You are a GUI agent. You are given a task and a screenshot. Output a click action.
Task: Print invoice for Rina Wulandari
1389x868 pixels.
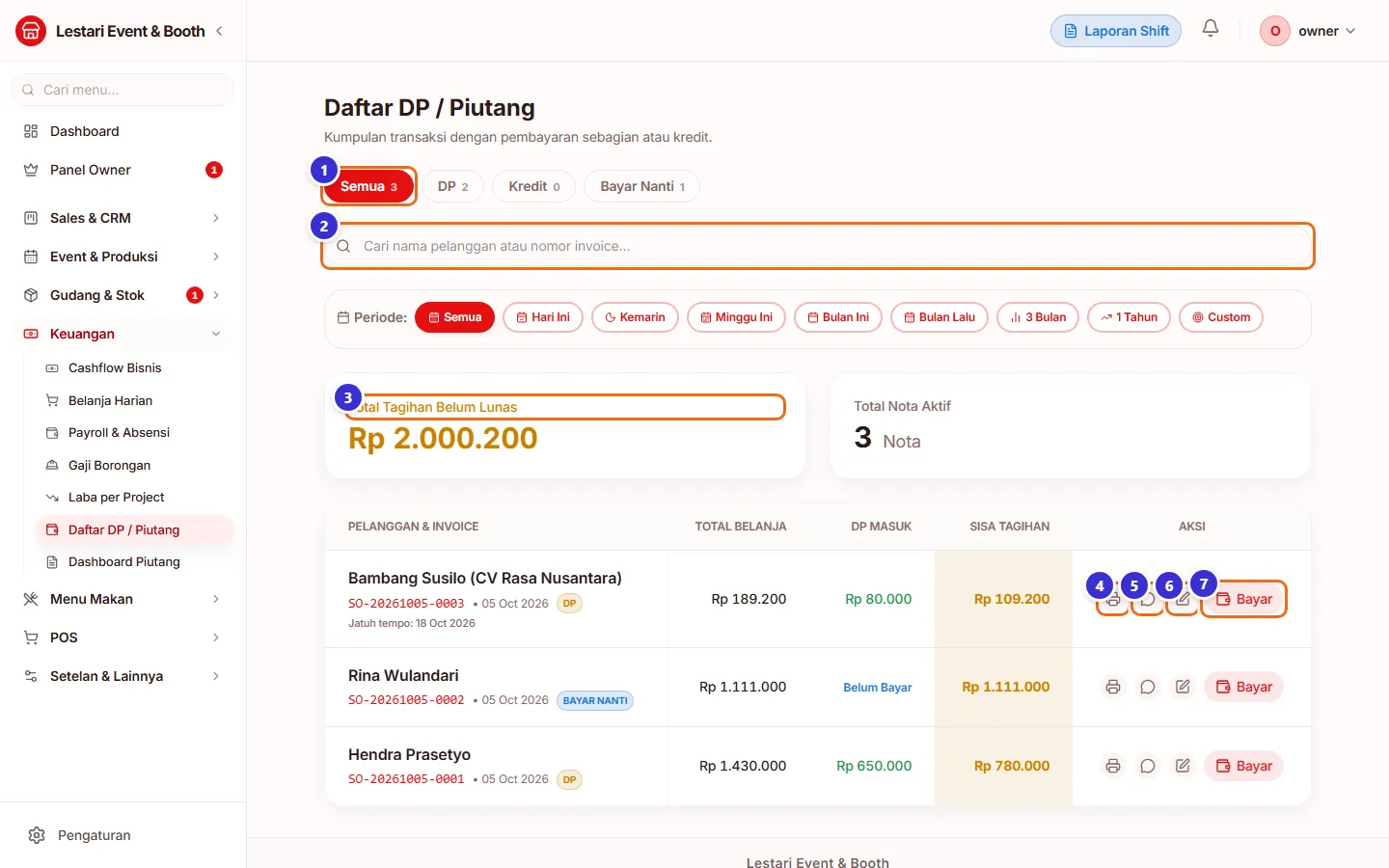point(1113,687)
